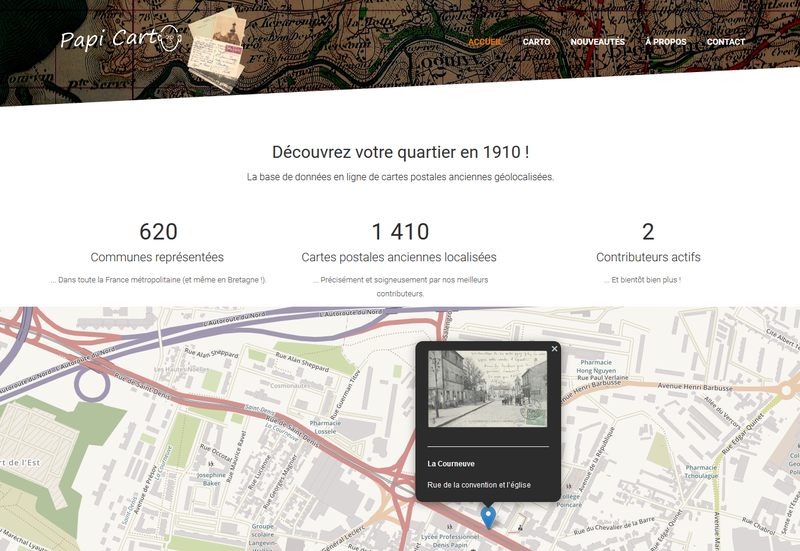Viewport: 800px width, 551px height.
Task: Open the Contact page
Action: point(725,42)
